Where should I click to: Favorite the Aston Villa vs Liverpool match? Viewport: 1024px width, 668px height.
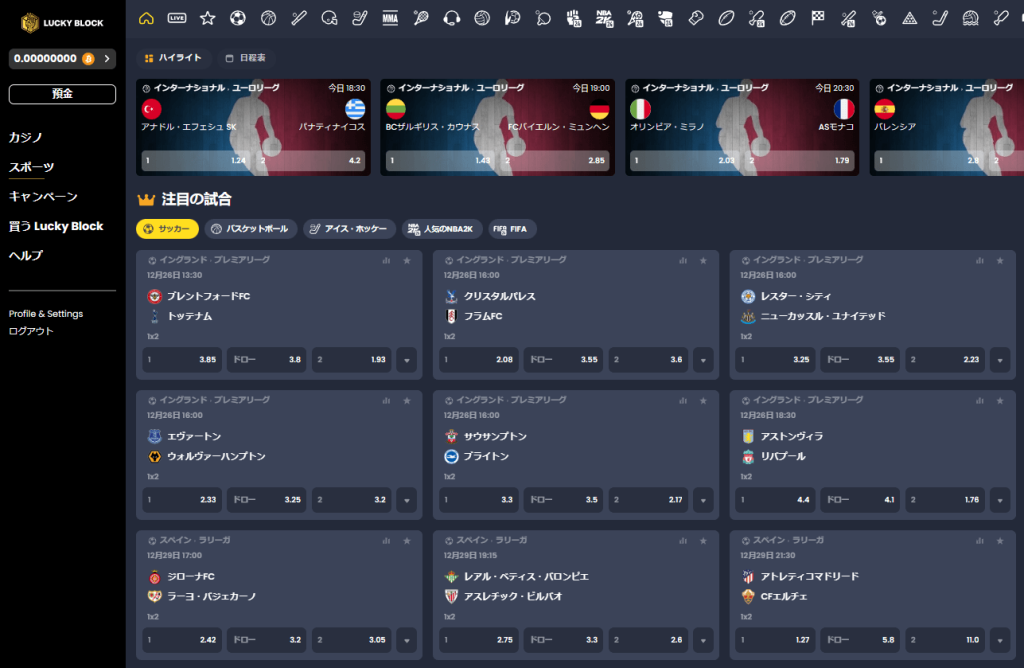coord(1000,401)
